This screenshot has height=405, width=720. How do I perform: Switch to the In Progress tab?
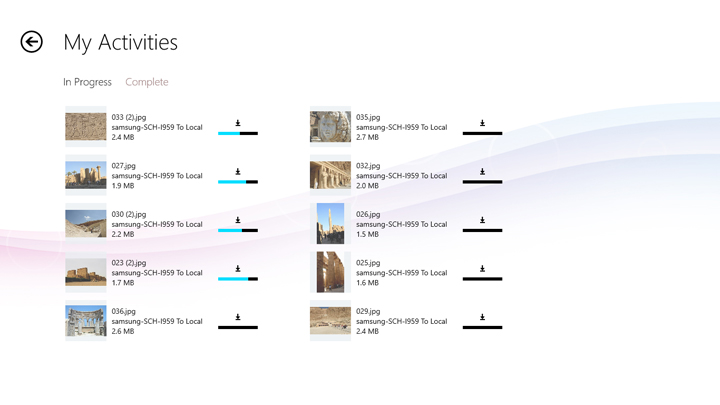pos(87,82)
